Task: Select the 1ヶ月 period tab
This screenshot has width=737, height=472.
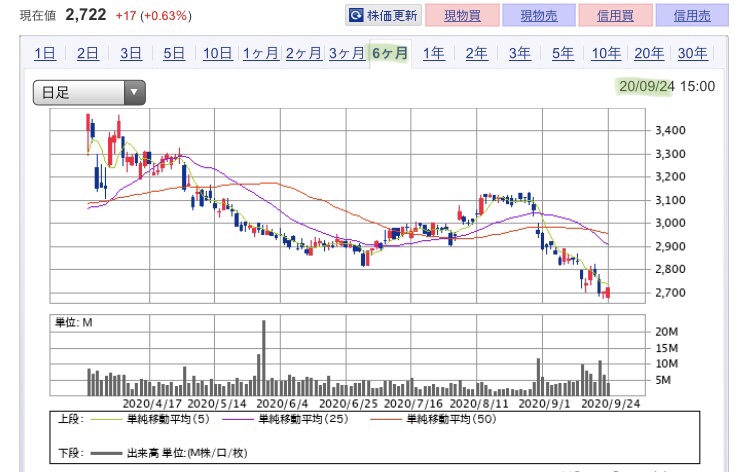Action: point(260,53)
